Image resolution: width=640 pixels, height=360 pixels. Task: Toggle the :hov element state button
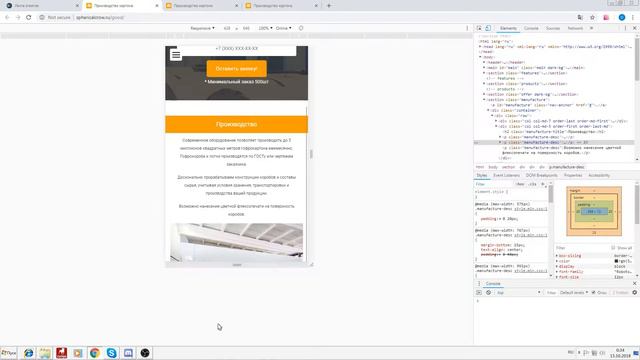point(520,184)
